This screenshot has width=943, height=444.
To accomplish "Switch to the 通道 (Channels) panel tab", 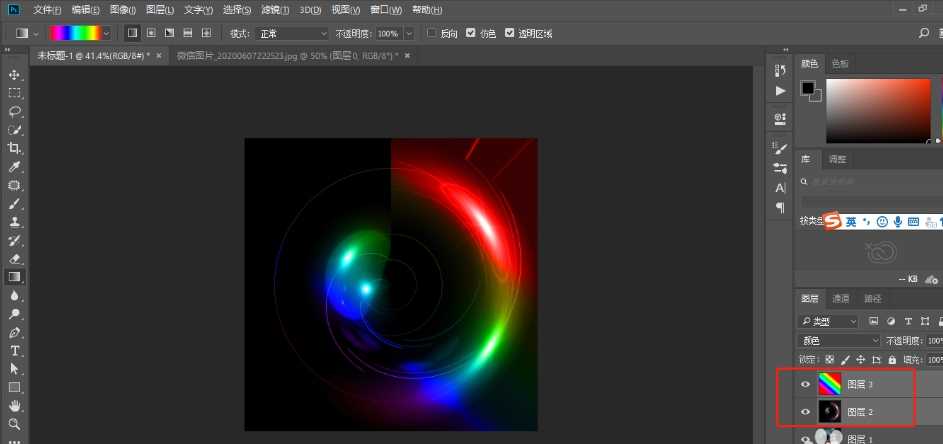I will click(x=841, y=298).
